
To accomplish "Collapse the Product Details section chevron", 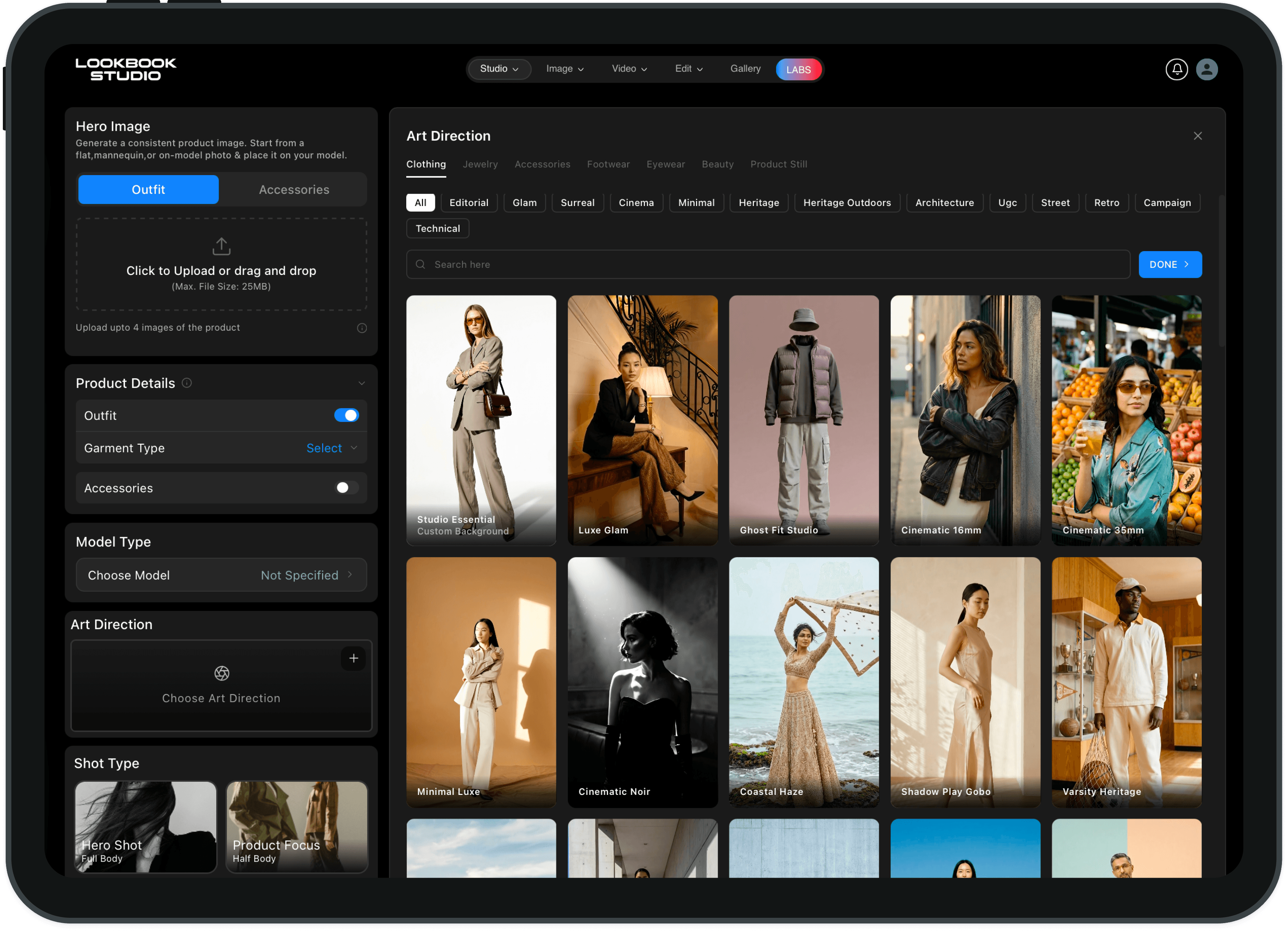I will pos(361,383).
